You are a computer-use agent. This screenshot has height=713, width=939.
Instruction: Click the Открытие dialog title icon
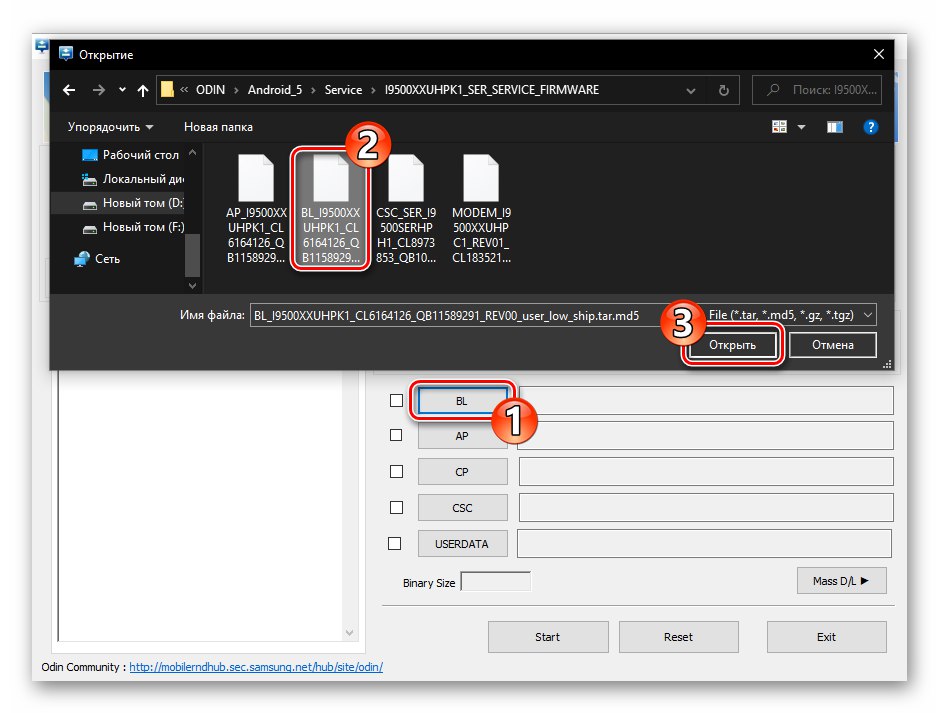(x=66, y=54)
